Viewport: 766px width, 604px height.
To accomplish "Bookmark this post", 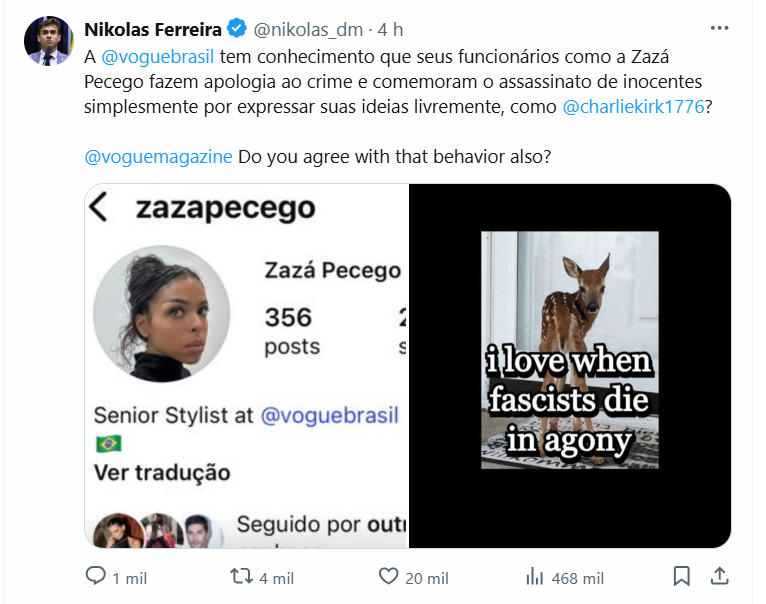I will [x=681, y=576].
